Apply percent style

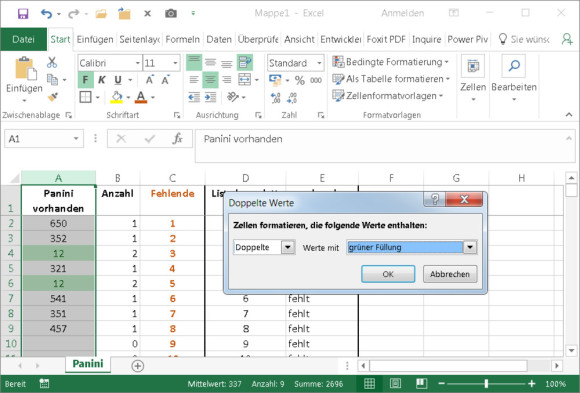pyautogui.click(x=300, y=80)
